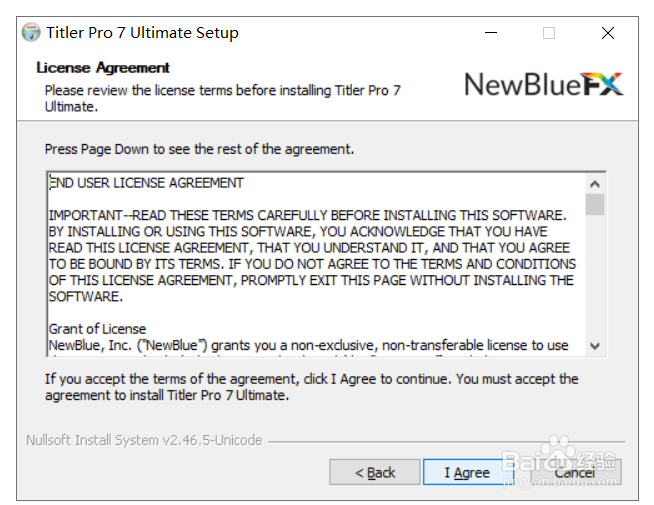
Task: Click the I Agree button
Action: (x=467, y=472)
